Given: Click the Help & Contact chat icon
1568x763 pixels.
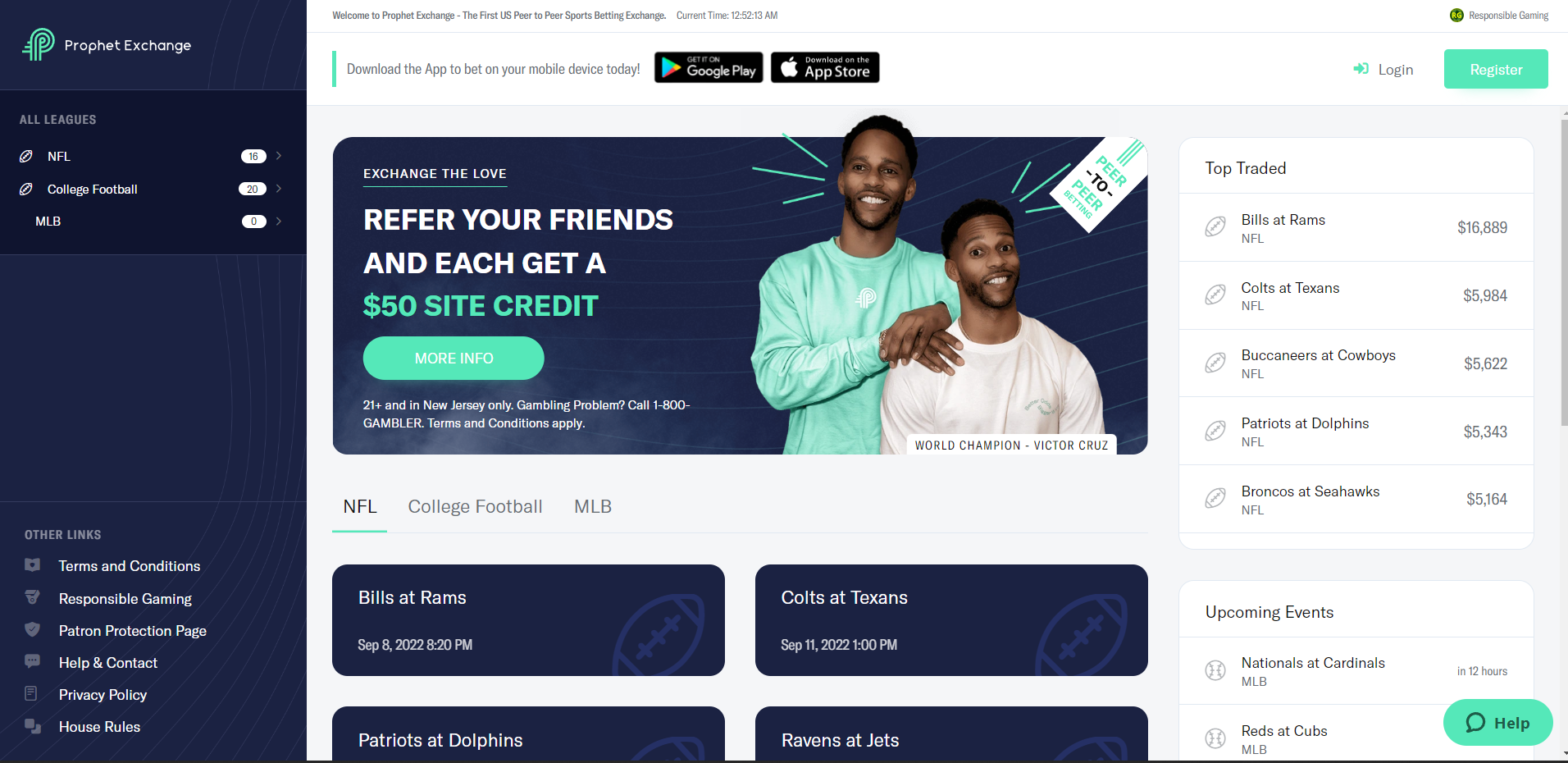Looking at the screenshot, I should tap(32, 662).
